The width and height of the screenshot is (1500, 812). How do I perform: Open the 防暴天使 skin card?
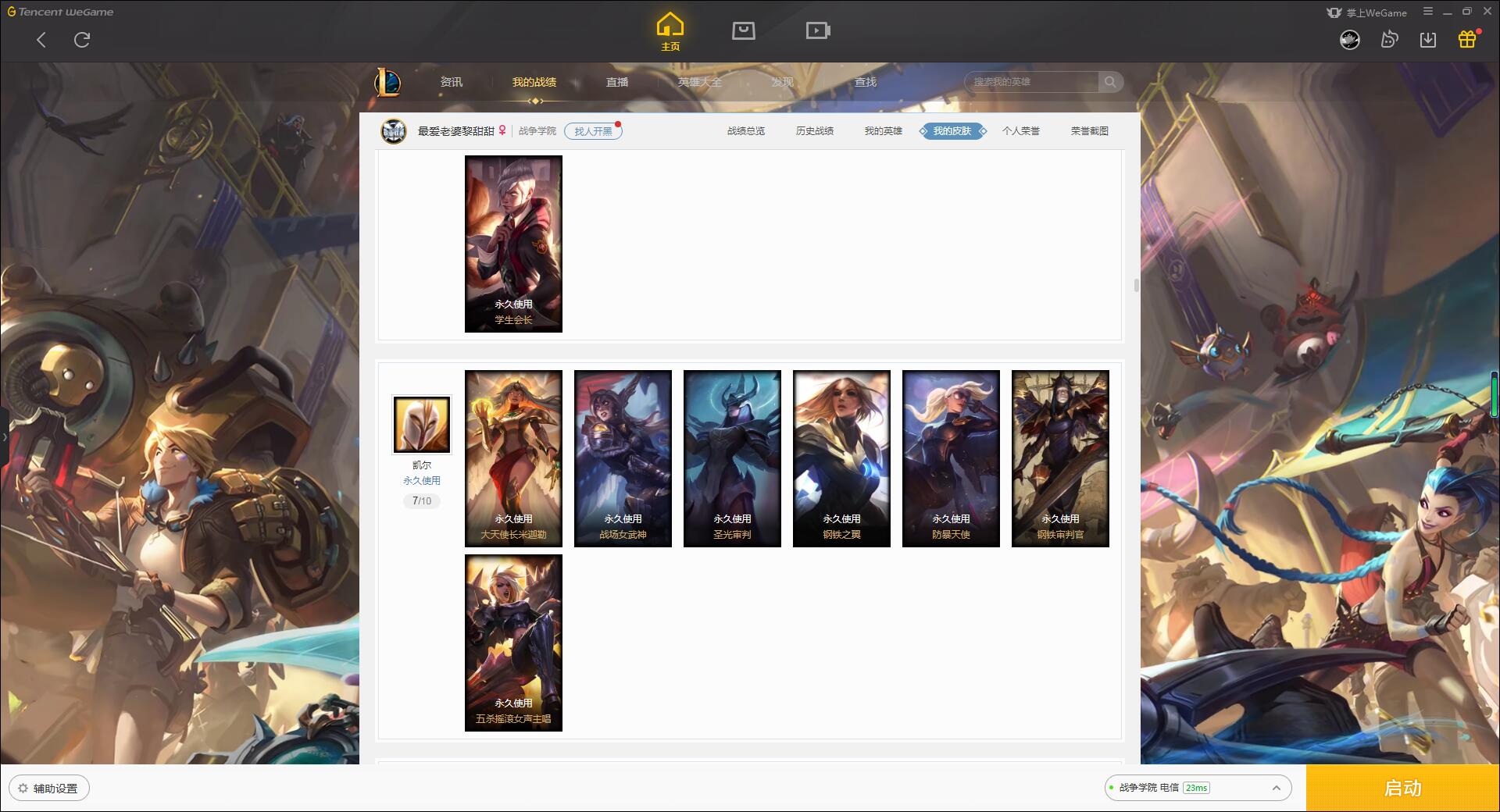(x=951, y=458)
